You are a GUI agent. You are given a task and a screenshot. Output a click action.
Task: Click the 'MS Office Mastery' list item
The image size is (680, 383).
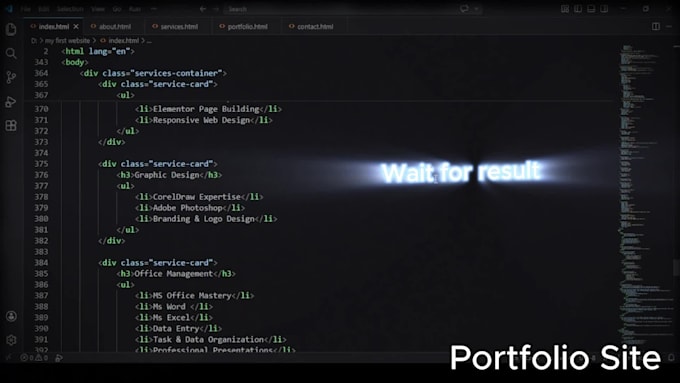click(x=192, y=296)
